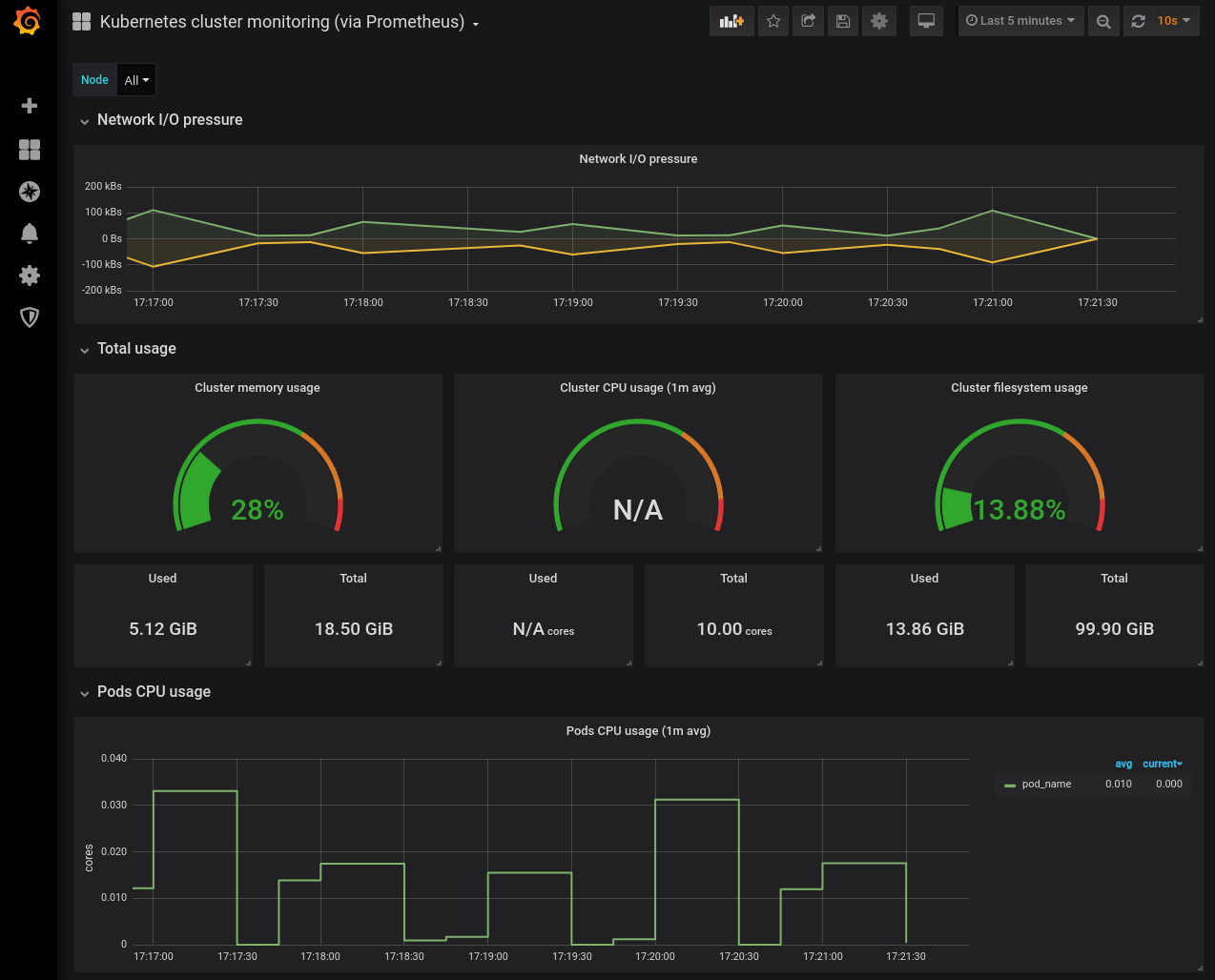1215x980 pixels.
Task: Open the Alerting bell icon
Action: pyautogui.click(x=30, y=234)
